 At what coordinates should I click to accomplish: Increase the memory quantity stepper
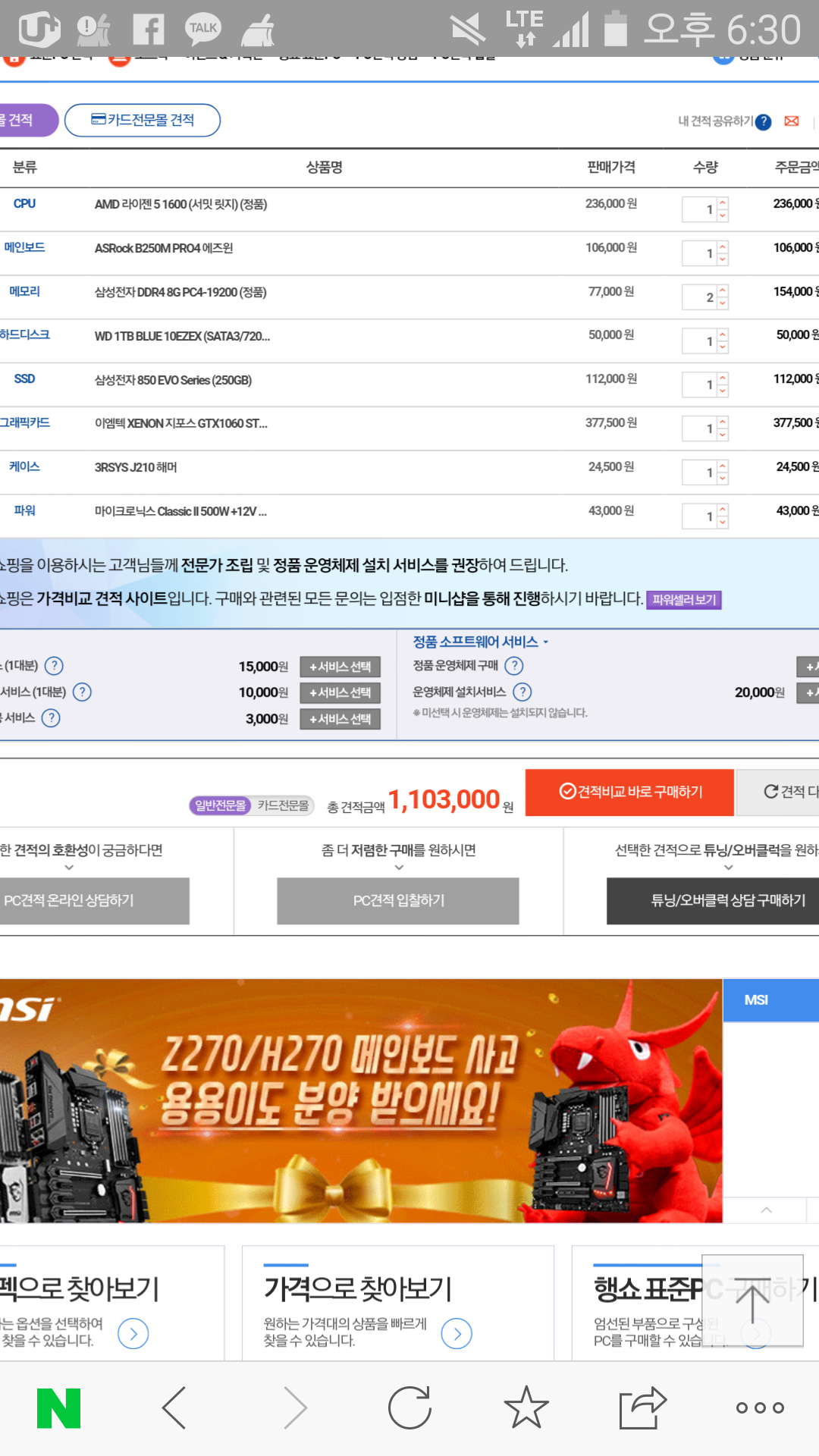pyautogui.click(x=723, y=291)
